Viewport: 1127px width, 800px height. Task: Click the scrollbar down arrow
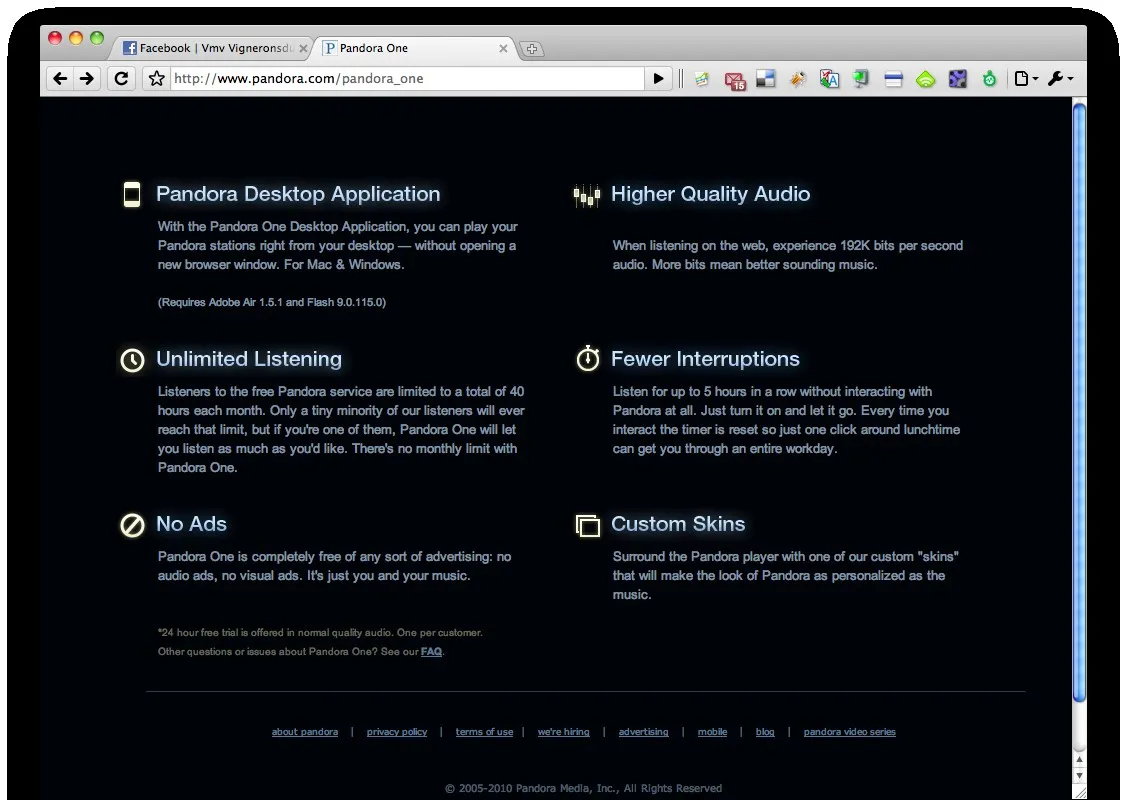tap(1079, 776)
